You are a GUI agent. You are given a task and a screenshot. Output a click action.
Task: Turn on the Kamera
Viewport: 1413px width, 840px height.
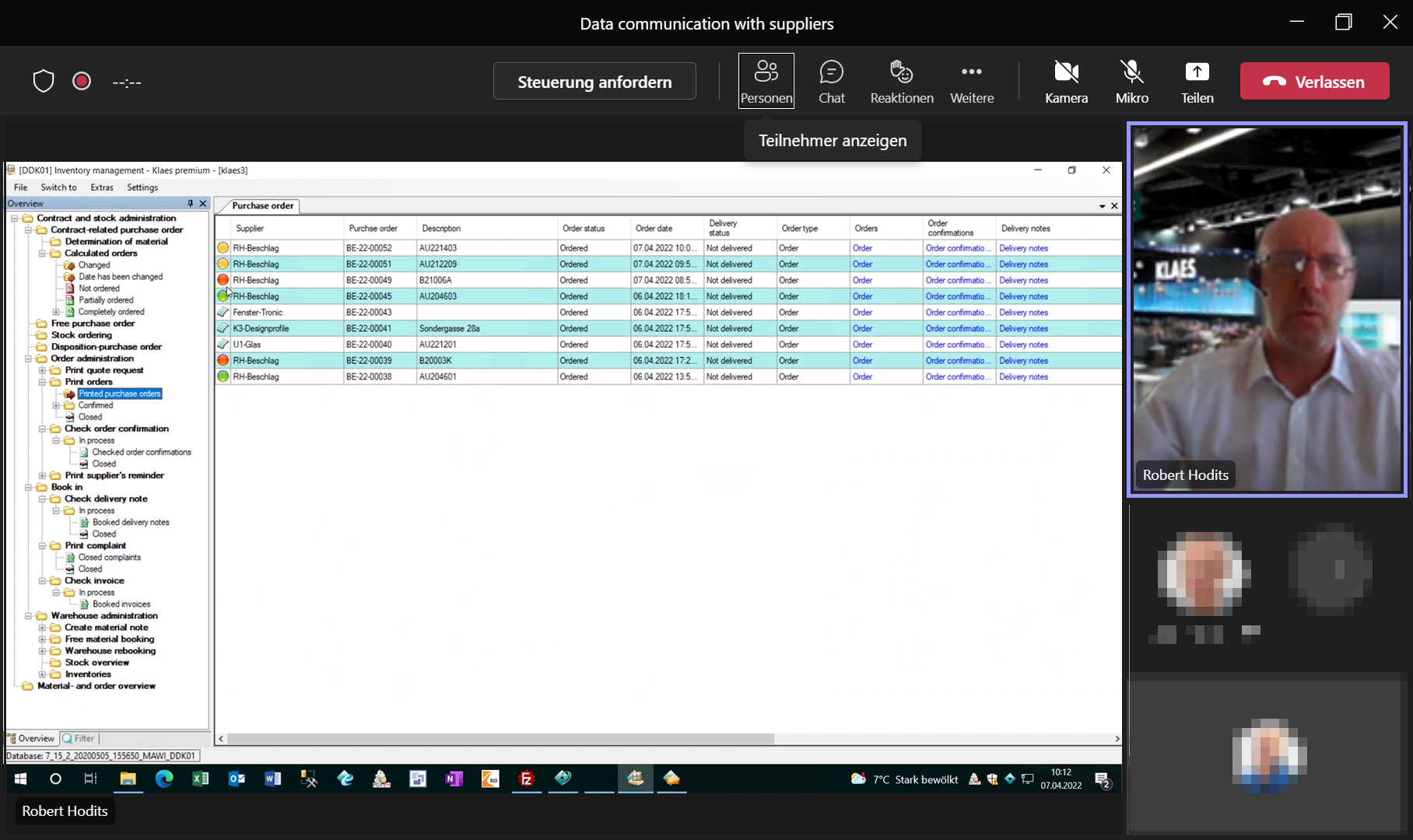click(x=1066, y=81)
